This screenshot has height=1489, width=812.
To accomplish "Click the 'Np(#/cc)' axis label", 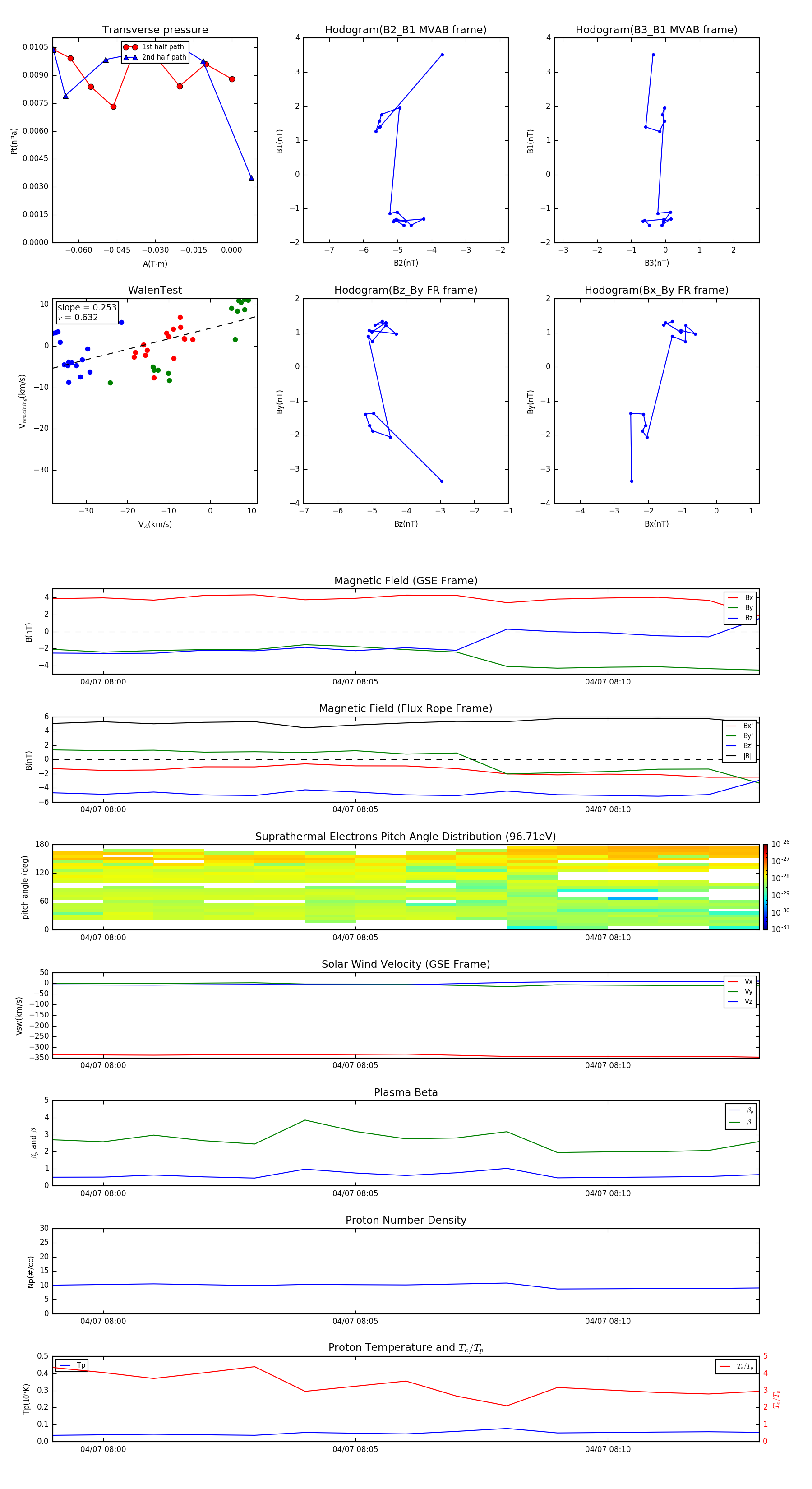I will pyautogui.click(x=31, y=1272).
